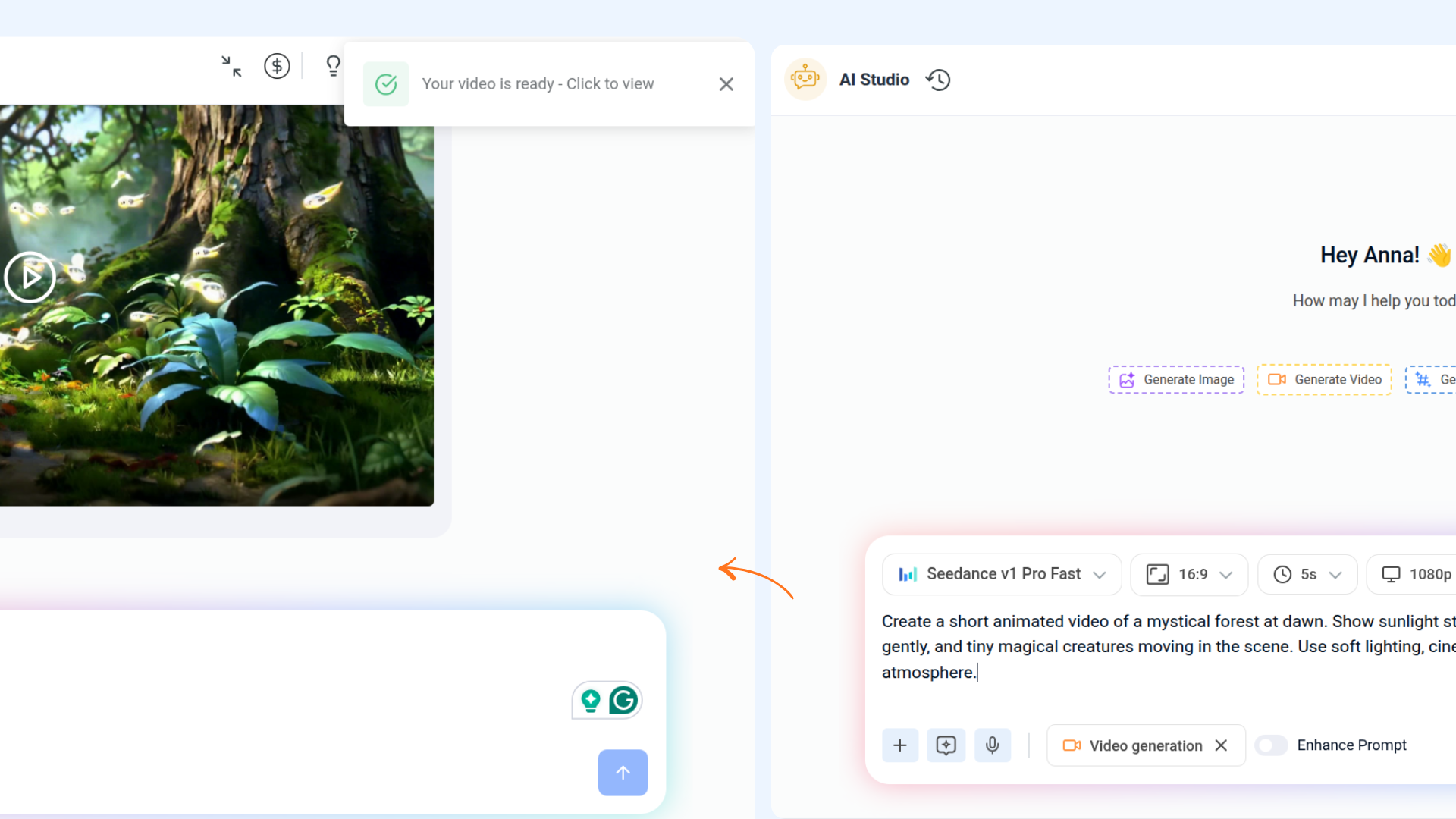Select the Generate Image suggestion

click(1176, 379)
